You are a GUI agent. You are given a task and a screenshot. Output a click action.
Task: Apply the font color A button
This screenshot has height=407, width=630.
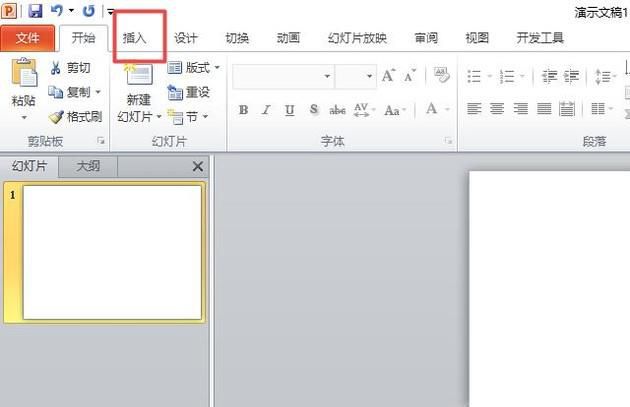432,109
